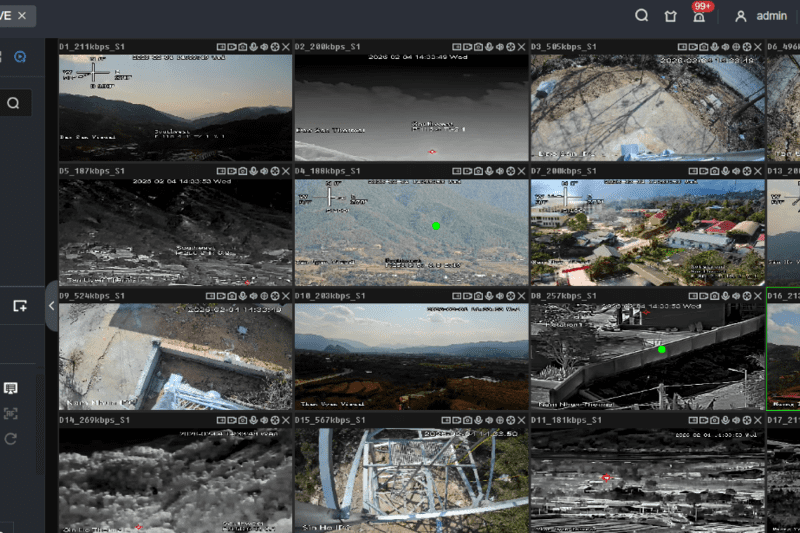
Task: Open the monitor layout icon in sidebar
Action: pyautogui.click(x=11, y=388)
